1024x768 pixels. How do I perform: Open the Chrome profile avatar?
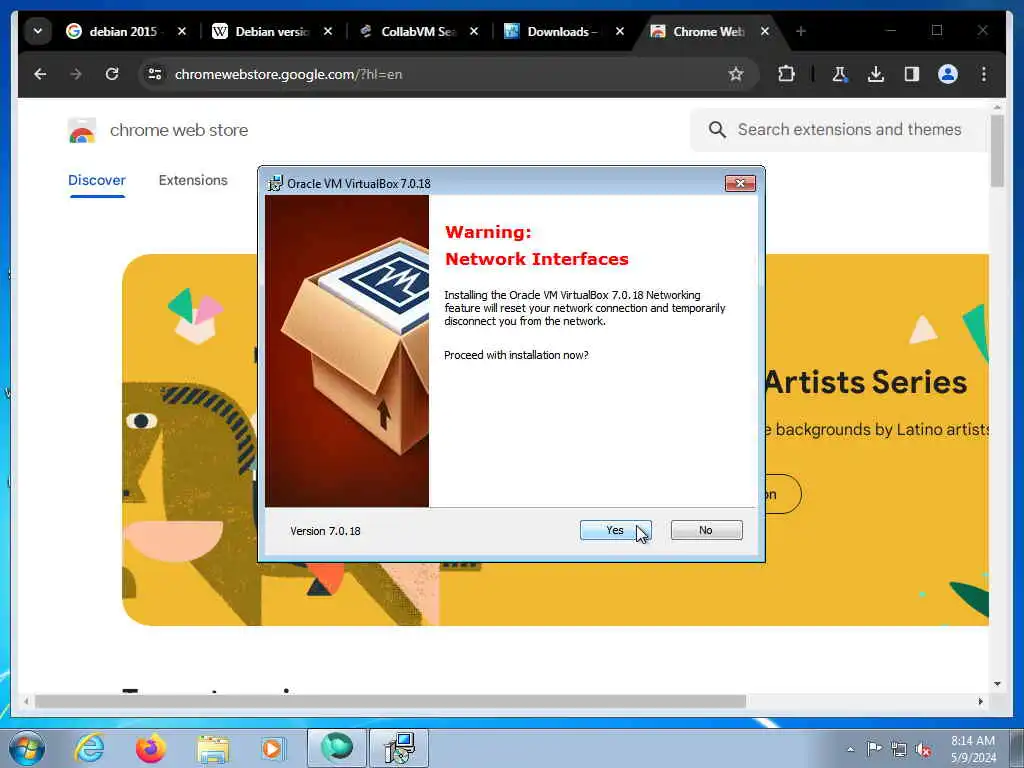pos(948,74)
